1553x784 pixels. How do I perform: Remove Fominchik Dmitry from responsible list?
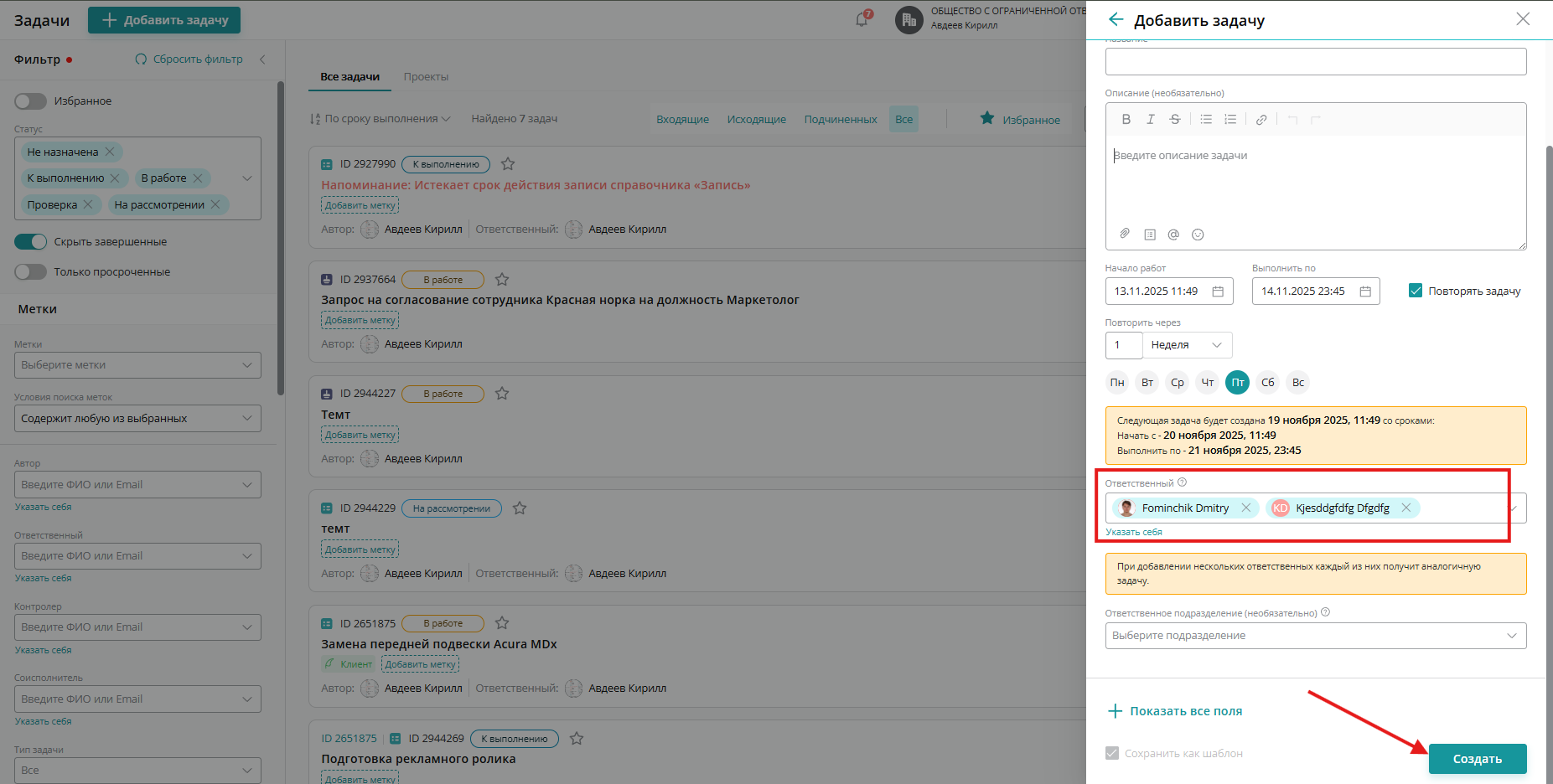[x=1246, y=508]
